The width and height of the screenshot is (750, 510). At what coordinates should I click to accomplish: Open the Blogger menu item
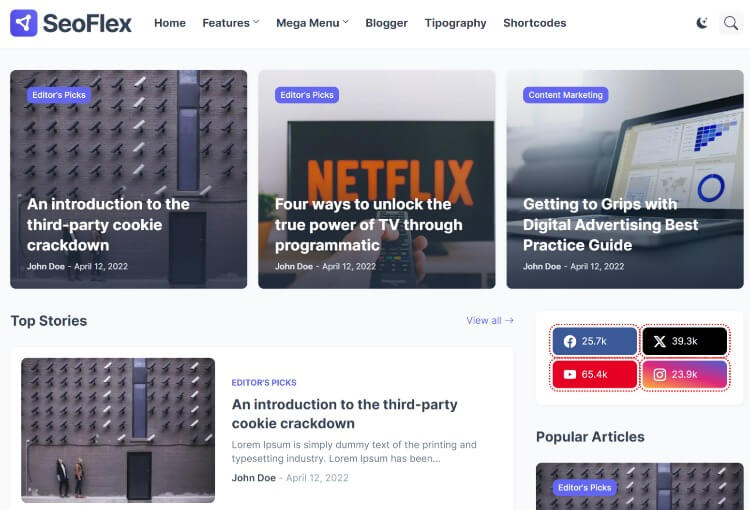tap(386, 23)
